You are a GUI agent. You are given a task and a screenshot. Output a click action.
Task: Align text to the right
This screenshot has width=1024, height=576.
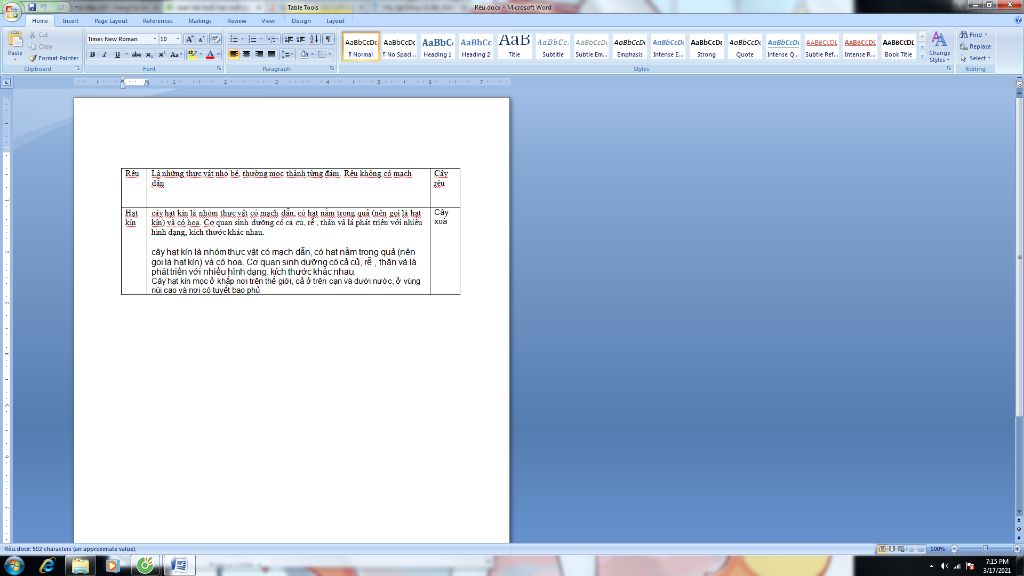coord(259,55)
